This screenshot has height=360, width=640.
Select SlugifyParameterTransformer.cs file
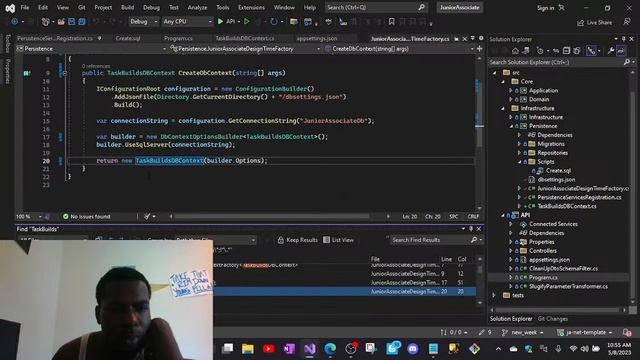568,287
